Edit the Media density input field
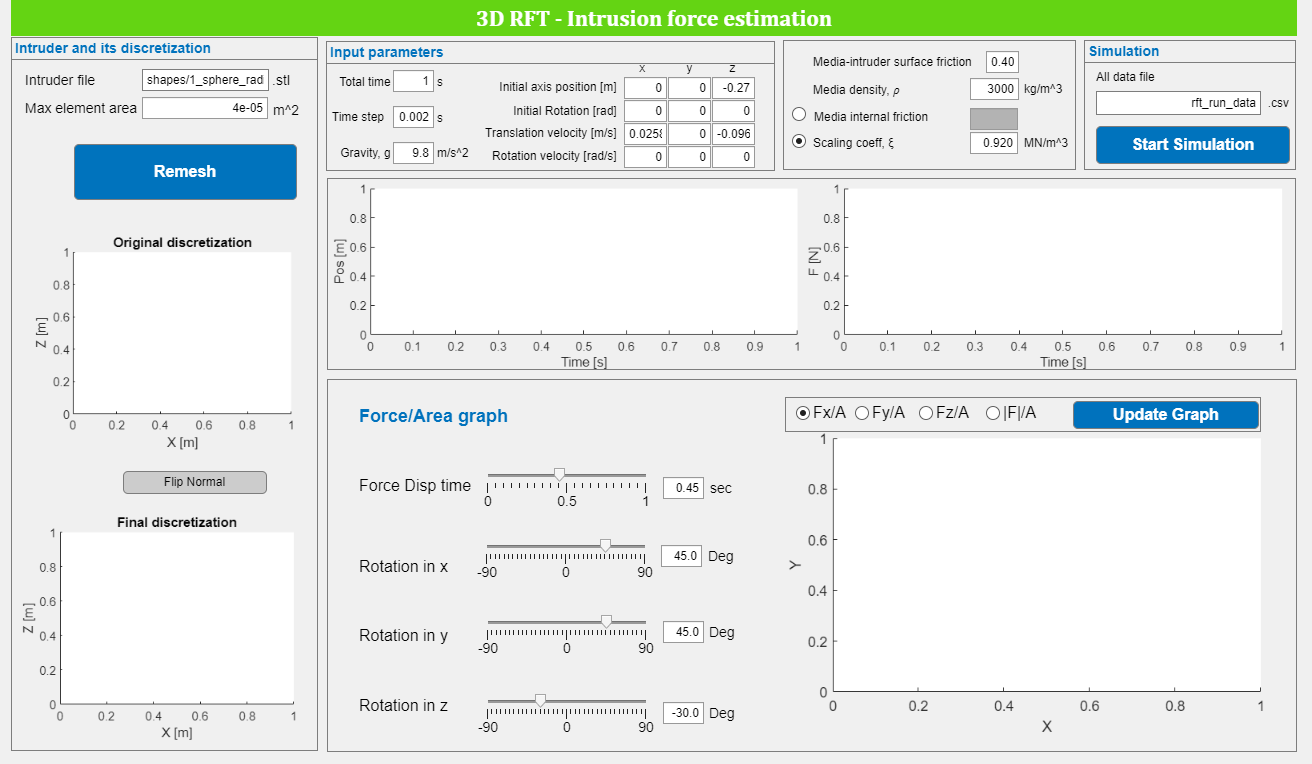This screenshot has height=764, width=1312. pyautogui.click(x=994, y=89)
